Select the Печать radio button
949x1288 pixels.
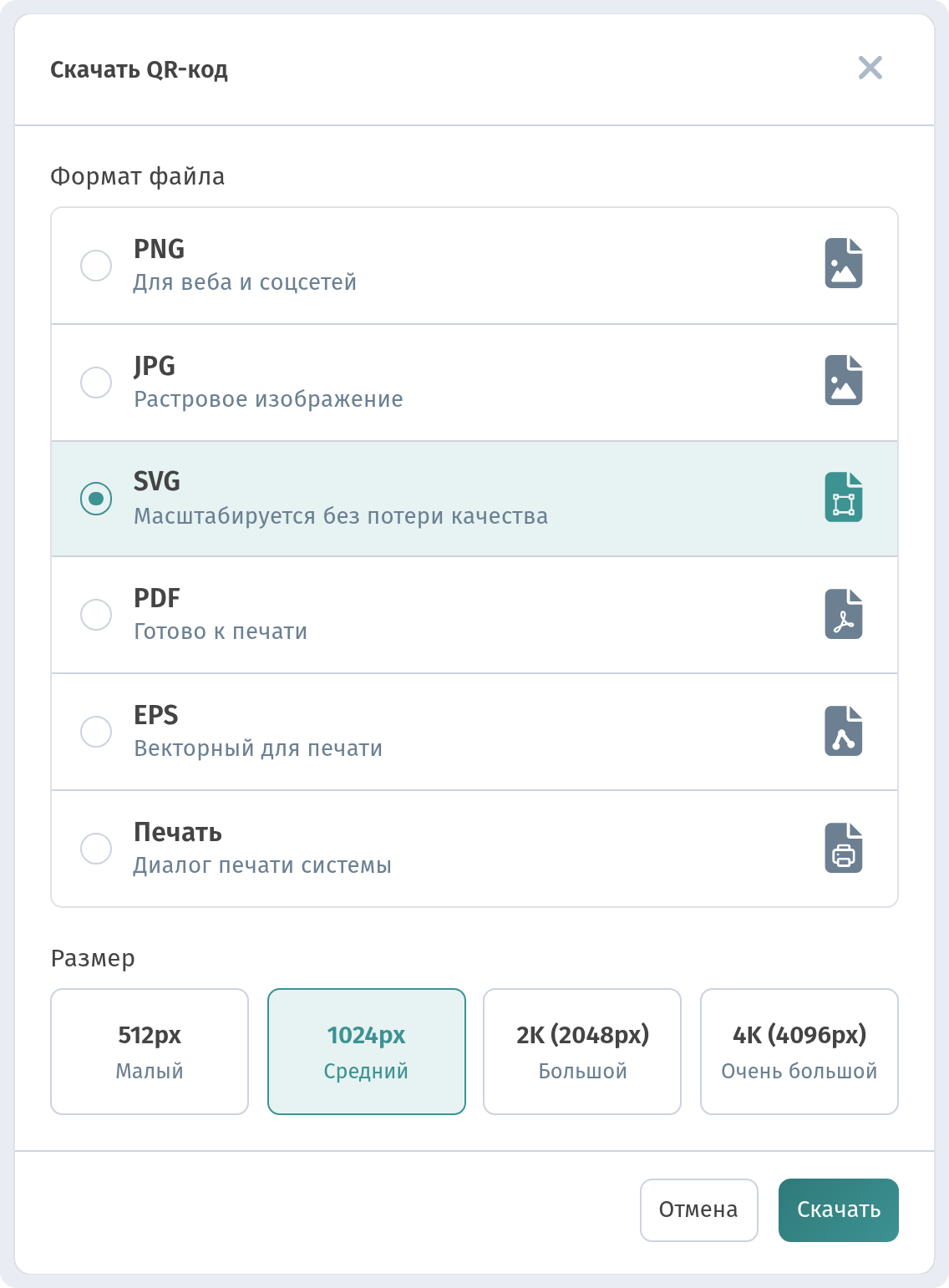pyautogui.click(x=96, y=849)
